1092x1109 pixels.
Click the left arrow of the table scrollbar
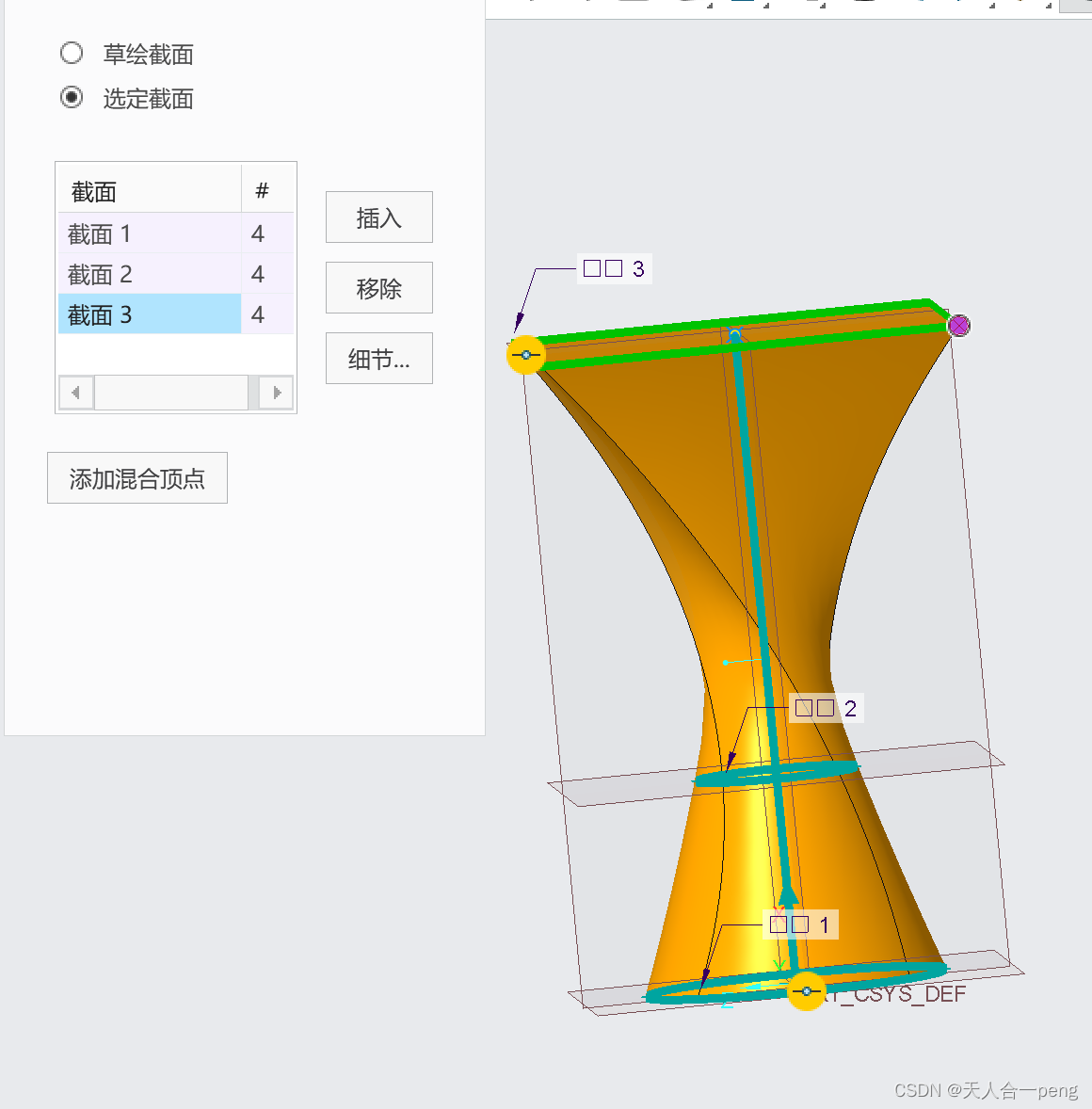coord(76,393)
